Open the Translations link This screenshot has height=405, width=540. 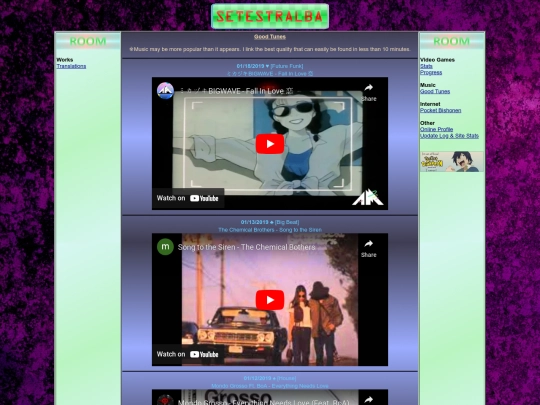pos(71,66)
